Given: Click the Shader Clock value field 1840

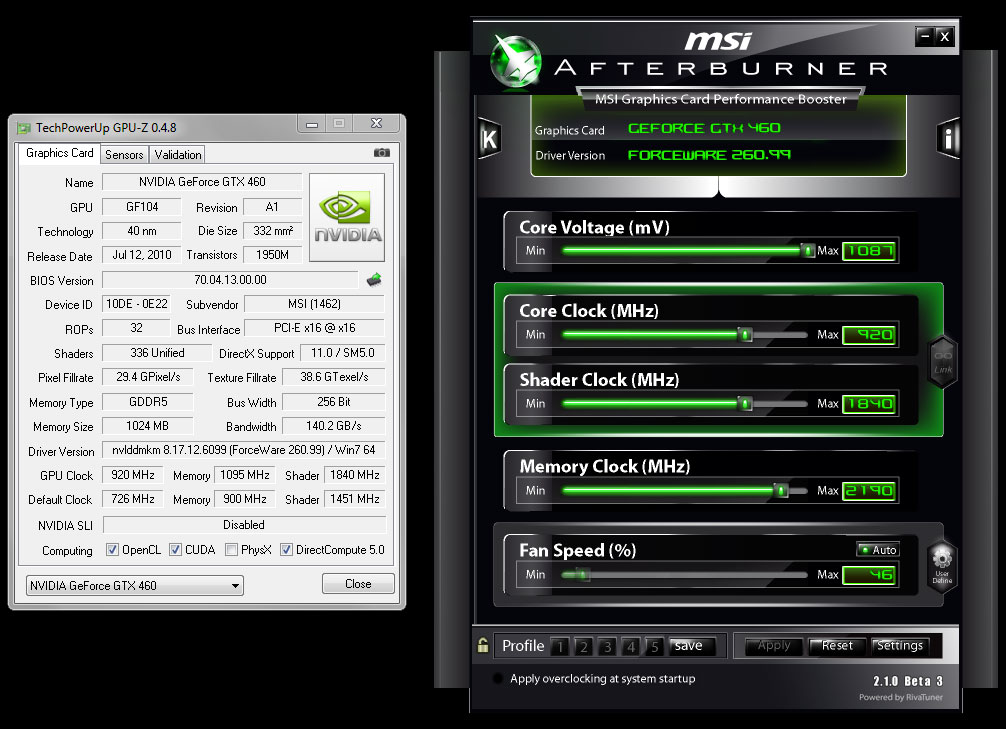Looking at the screenshot, I should coord(869,404).
